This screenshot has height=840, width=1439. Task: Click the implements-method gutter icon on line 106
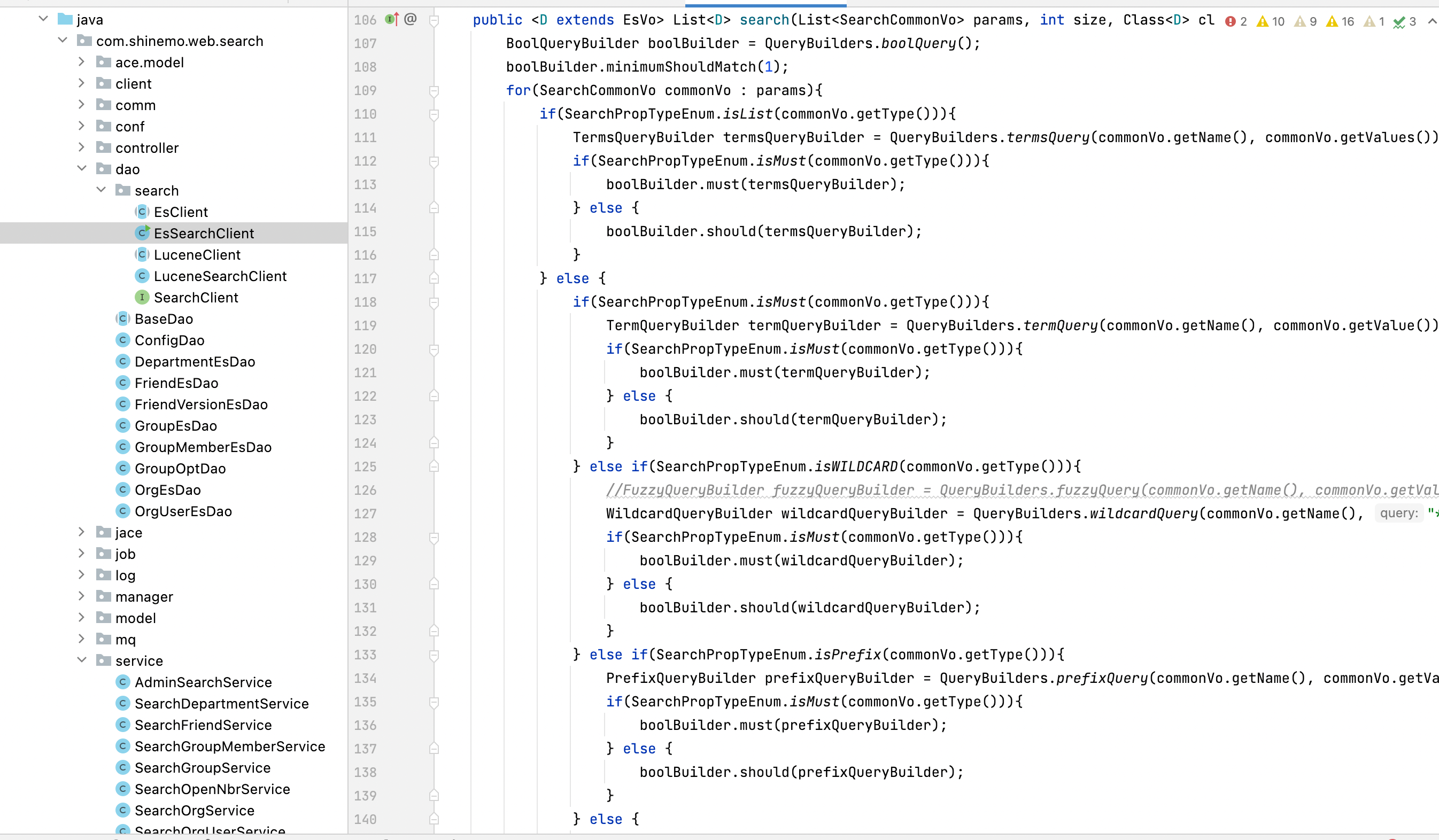coord(392,19)
